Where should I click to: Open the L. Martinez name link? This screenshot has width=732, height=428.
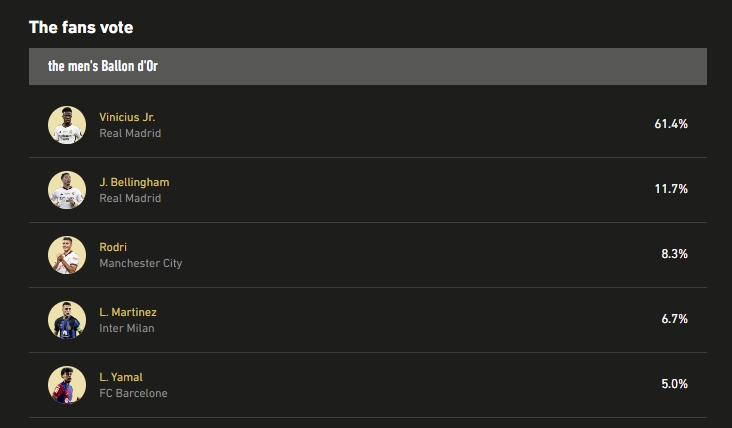click(128, 312)
